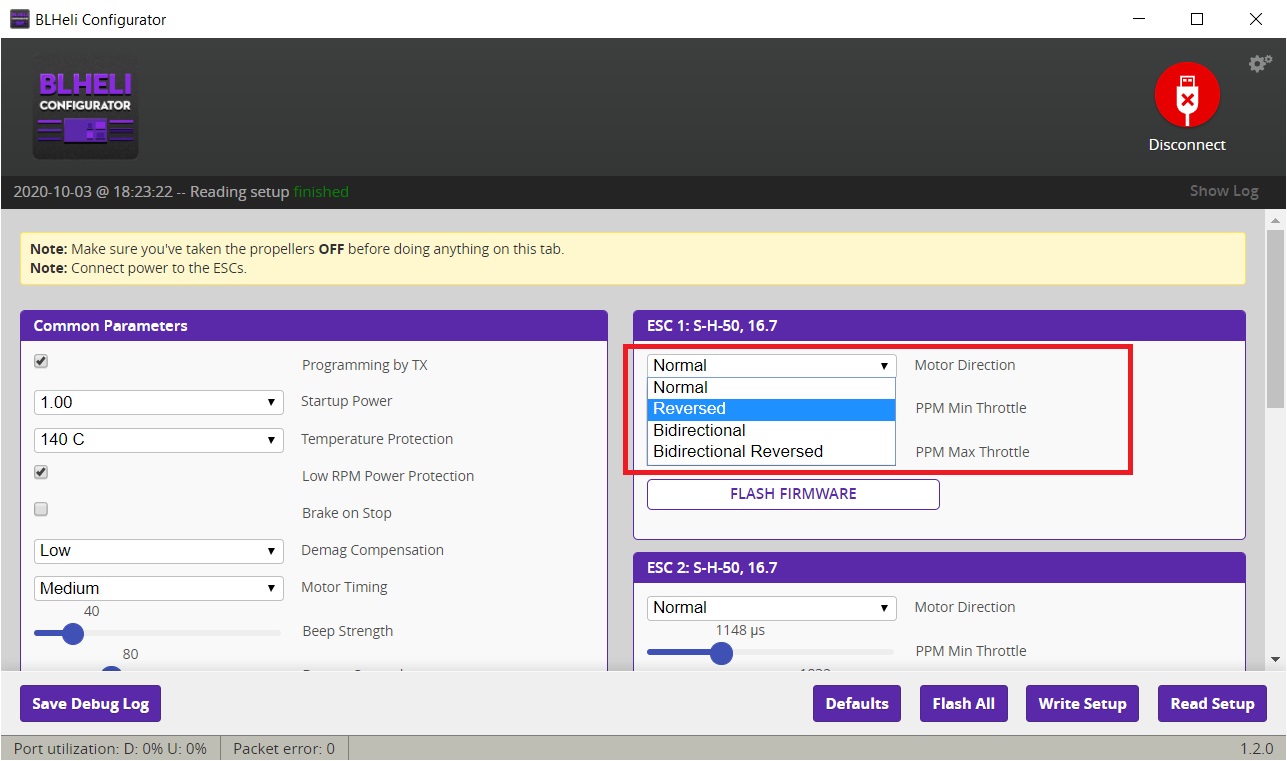Click the title bar BLHeli app icon
The image size is (1287, 761).
pos(19,19)
